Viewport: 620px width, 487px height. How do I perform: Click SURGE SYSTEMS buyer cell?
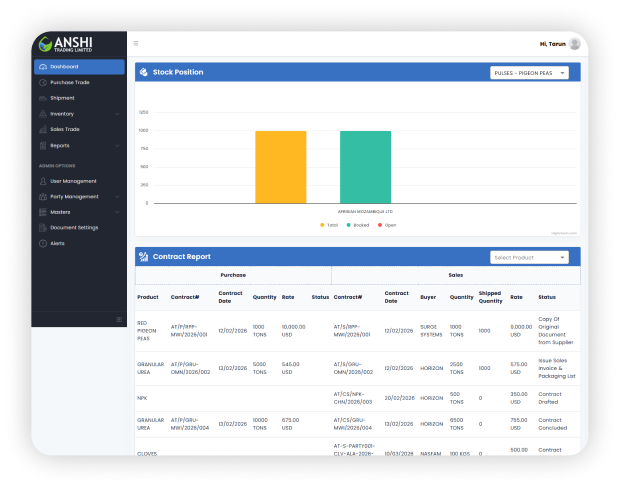(431, 331)
